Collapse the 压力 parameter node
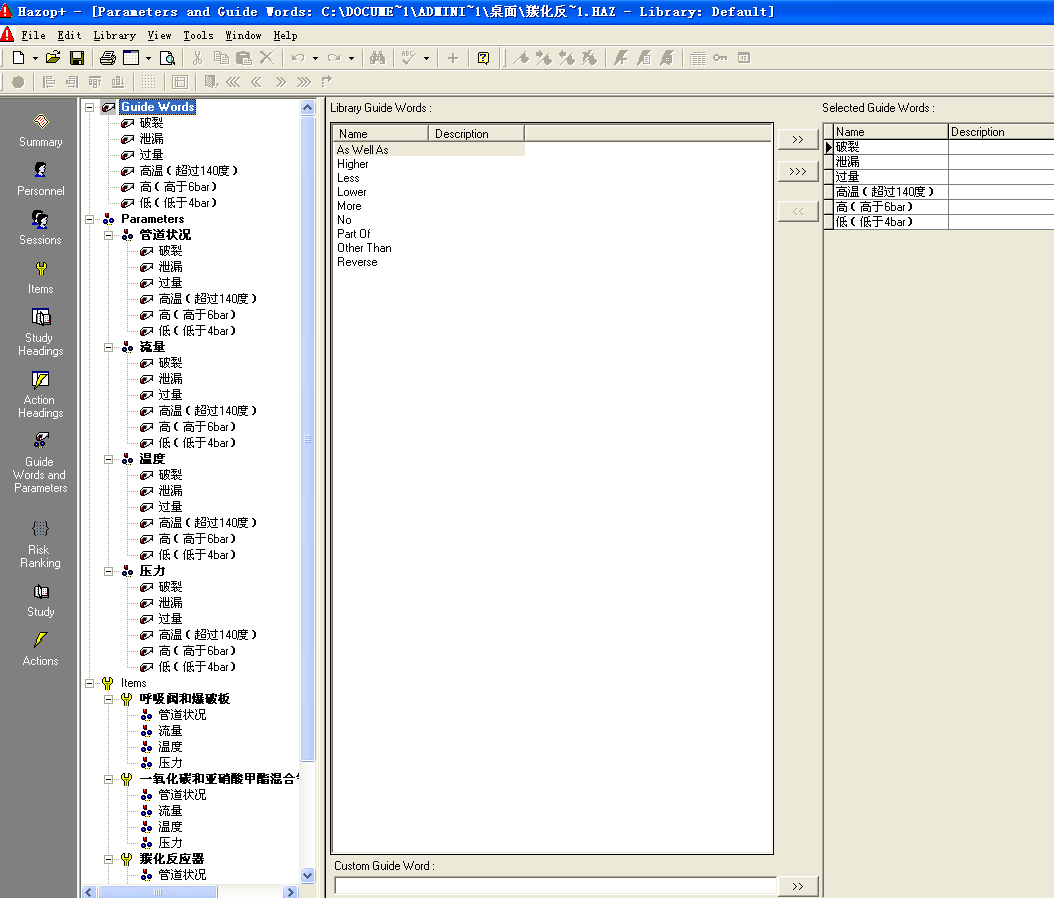Viewport: 1054px width, 898px height. 108,571
